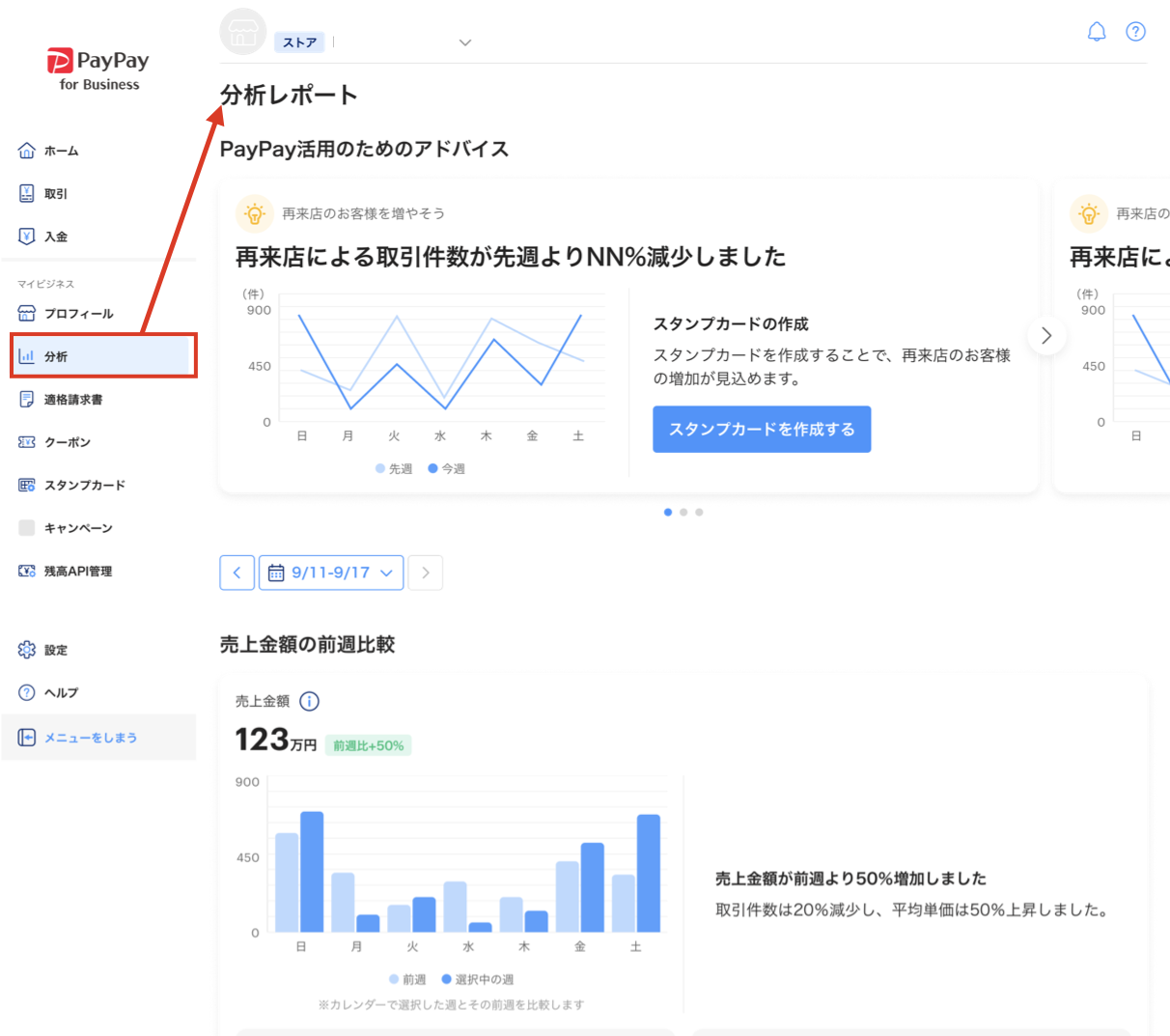Open the 残高API管理 icon

(x=27, y=571)
